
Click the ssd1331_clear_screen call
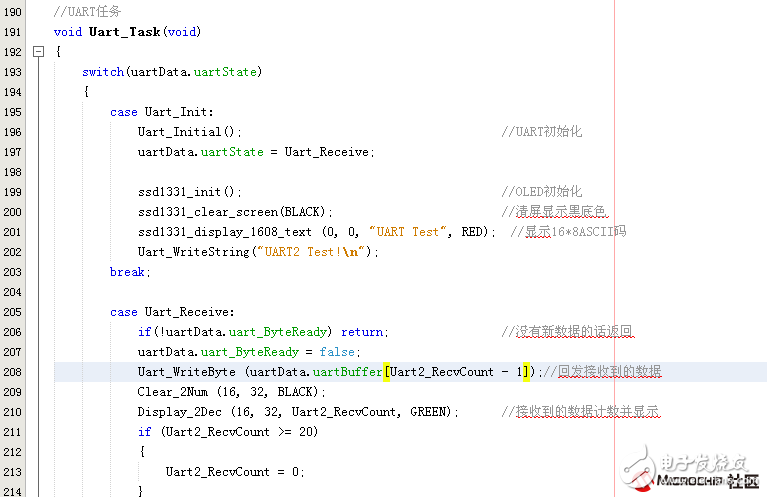click(208, 212)
